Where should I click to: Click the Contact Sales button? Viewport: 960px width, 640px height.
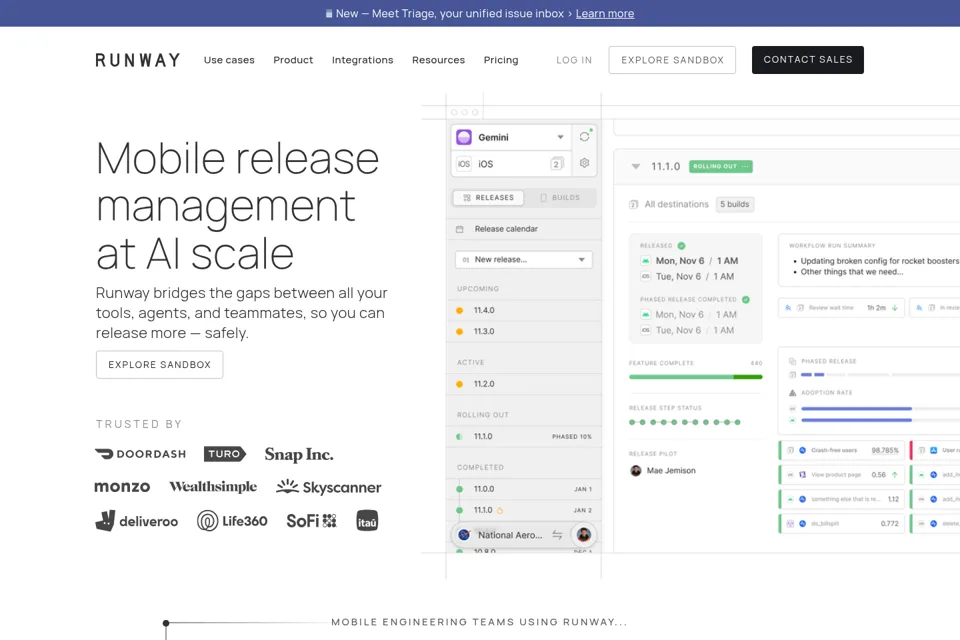(808, 60)
